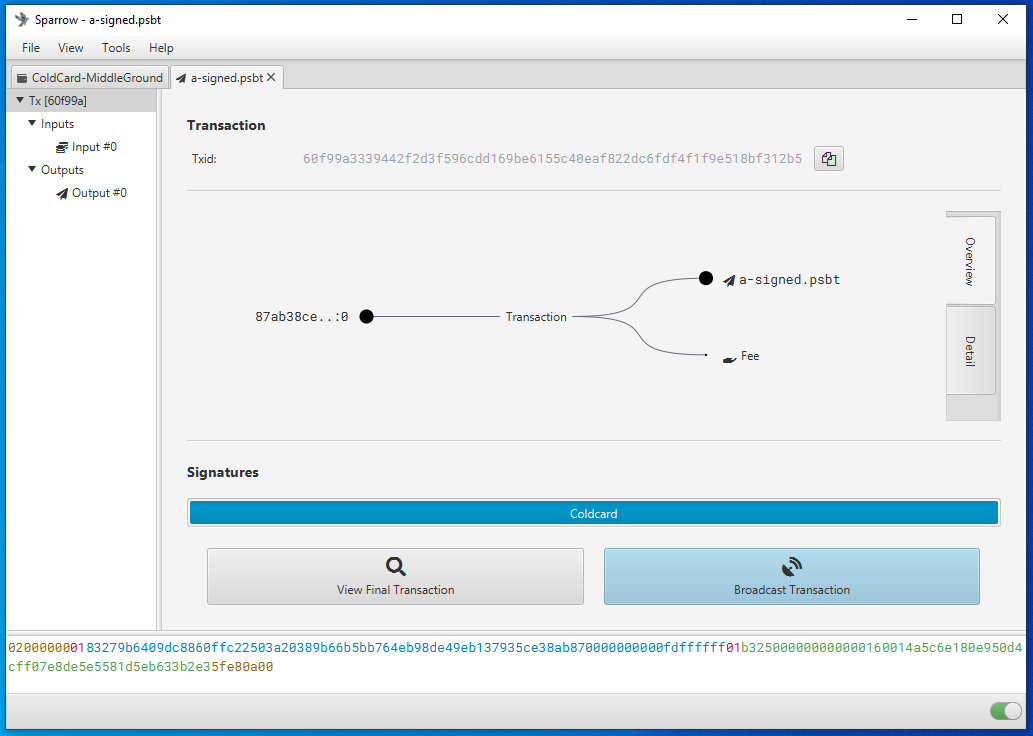Image resolution: width=1033 pixels, height=736 pixels.
Task: Click the Sparrow app logo icon
Action: click(22, 20)
